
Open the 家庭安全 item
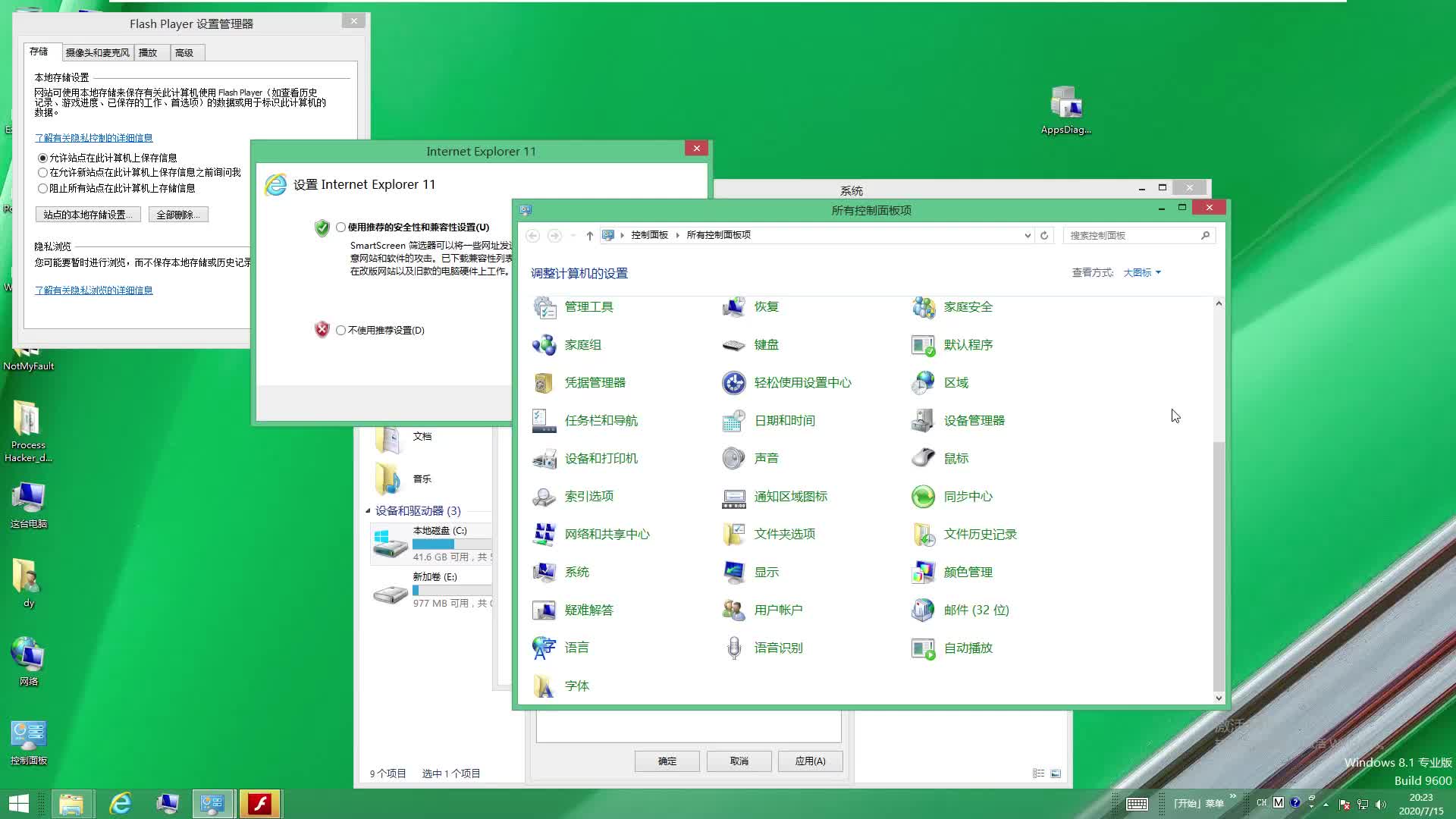[952, 307]
